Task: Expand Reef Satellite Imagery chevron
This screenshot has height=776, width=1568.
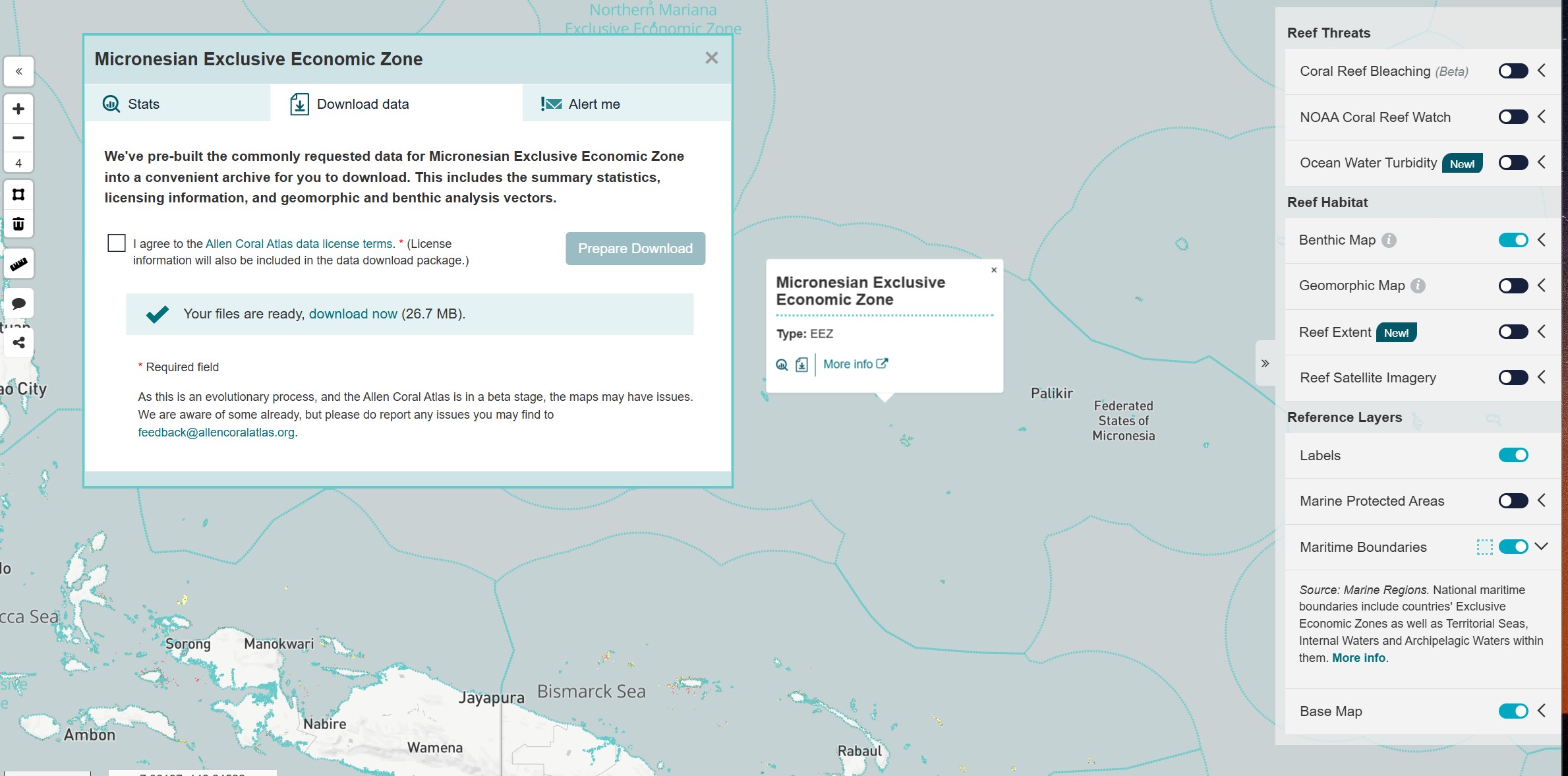Action: [x=1542, y=377]
